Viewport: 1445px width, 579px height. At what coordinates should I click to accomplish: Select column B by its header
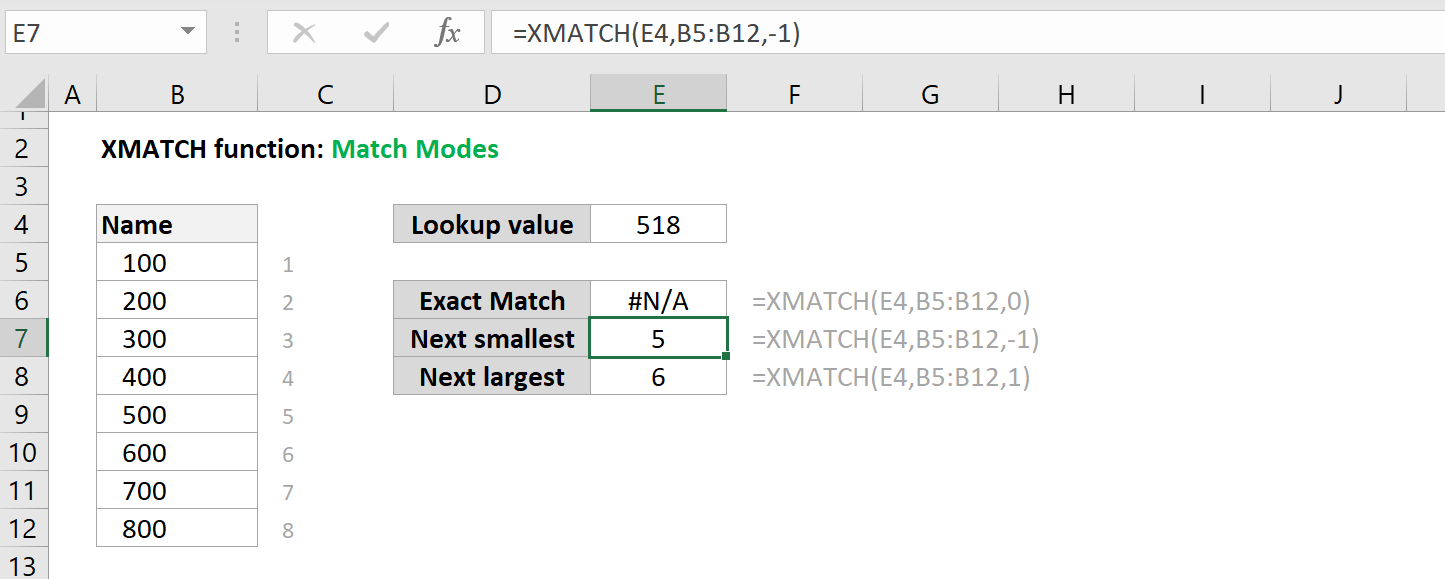(x=176, y=93)
